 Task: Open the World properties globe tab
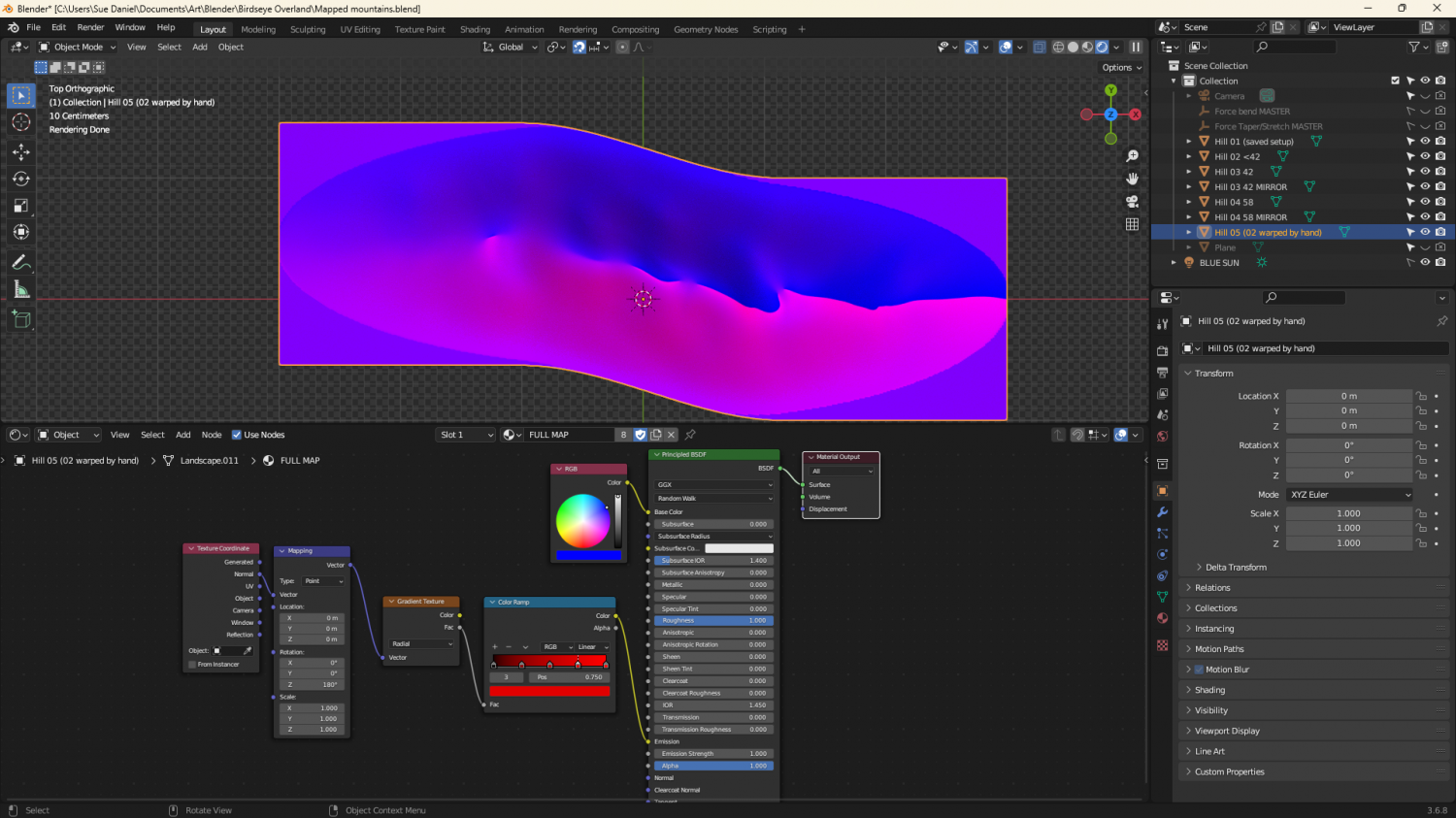[x=1163, y=437]
